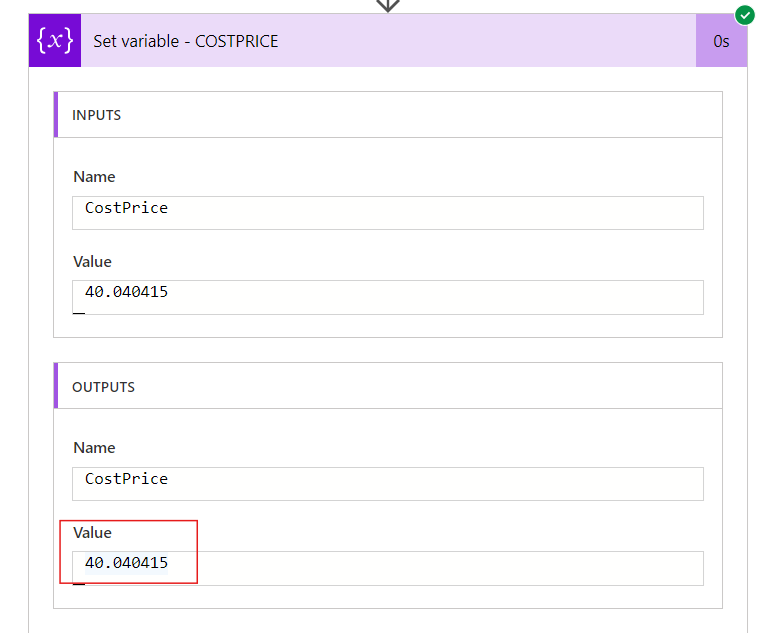Screen dimensions: 771x633
Task: Click the CostPrice text in outputs Name
Action: point(126,479)
